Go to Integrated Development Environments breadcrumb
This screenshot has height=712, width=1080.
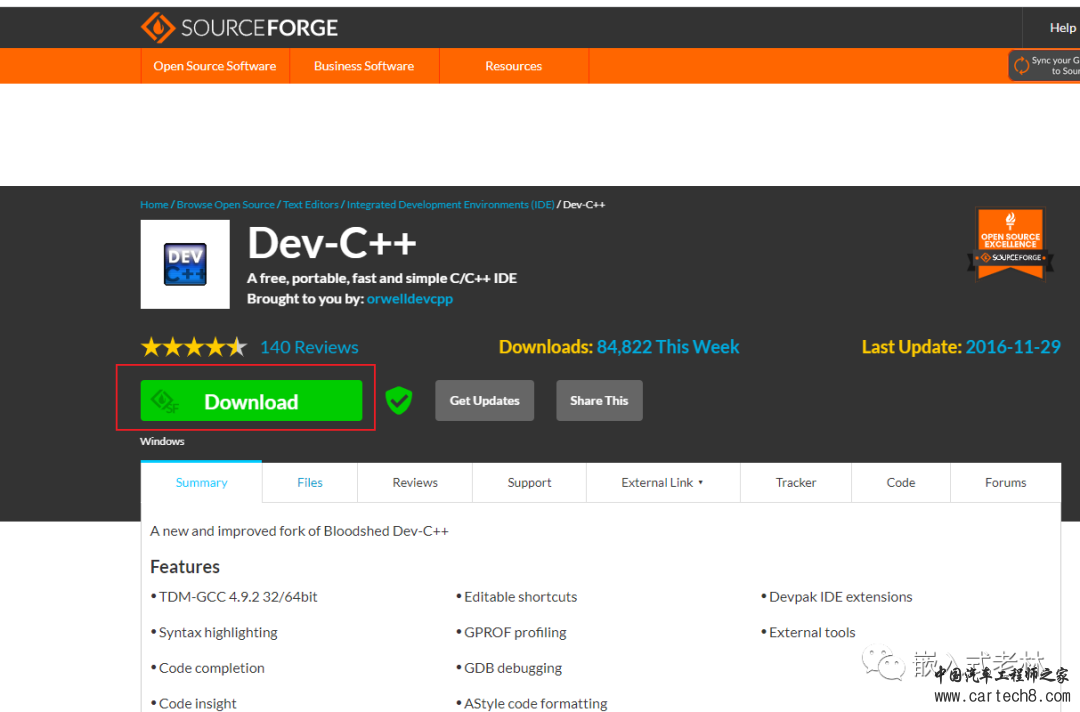click(450, 205)
